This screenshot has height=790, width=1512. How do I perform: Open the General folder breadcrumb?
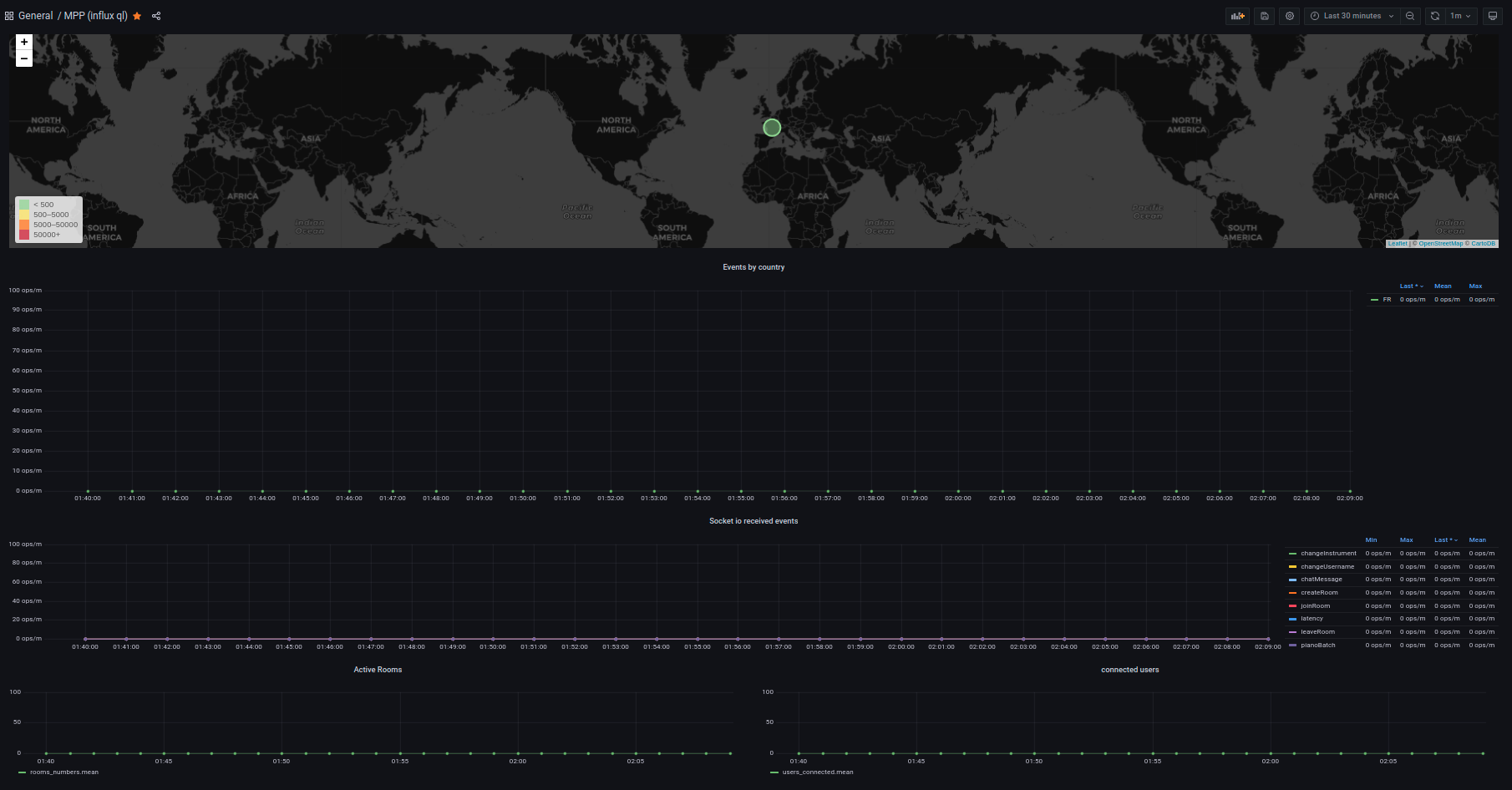point(35,16)
